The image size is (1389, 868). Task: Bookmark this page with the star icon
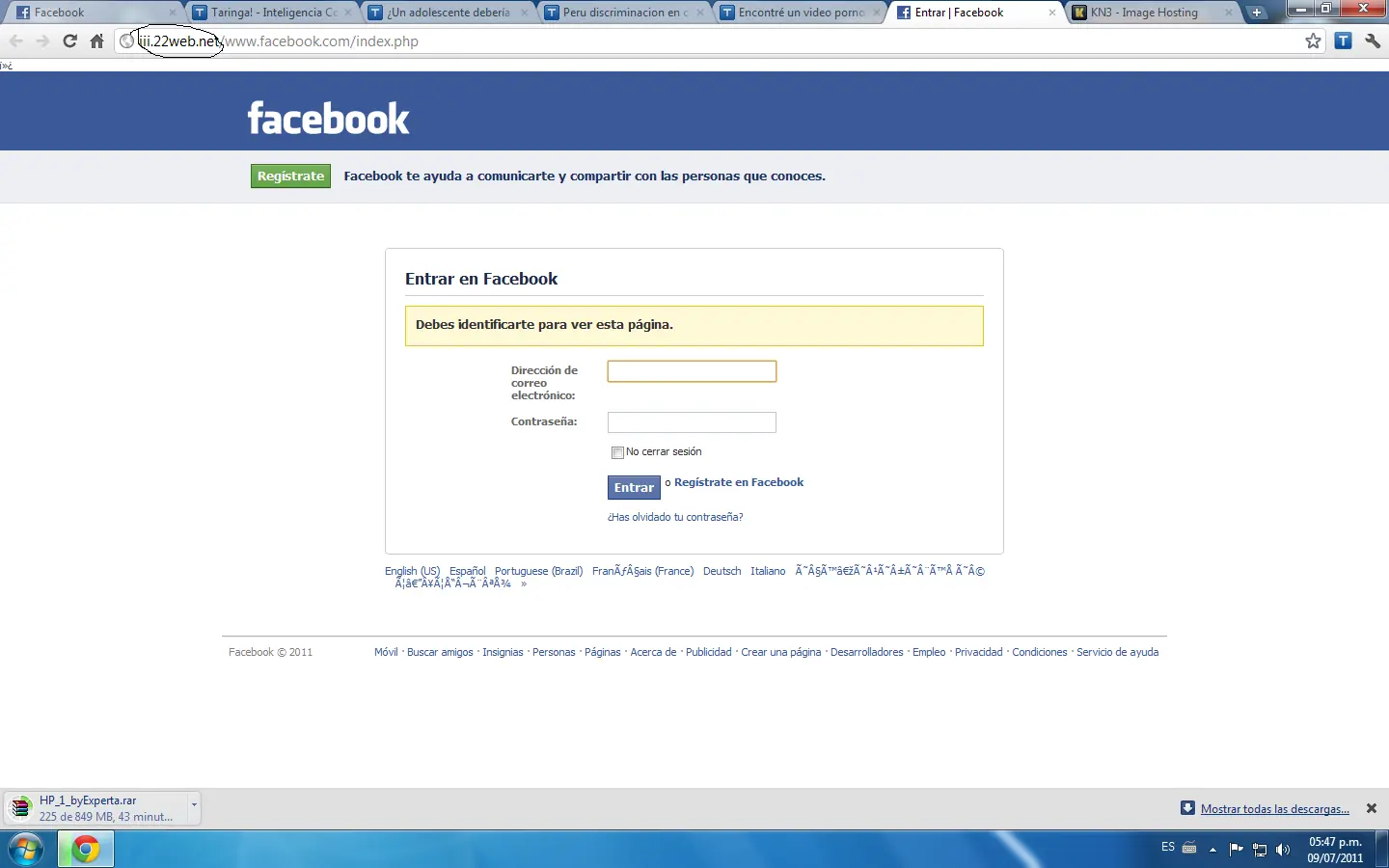pyautogui.click(x=1313, y=41)
